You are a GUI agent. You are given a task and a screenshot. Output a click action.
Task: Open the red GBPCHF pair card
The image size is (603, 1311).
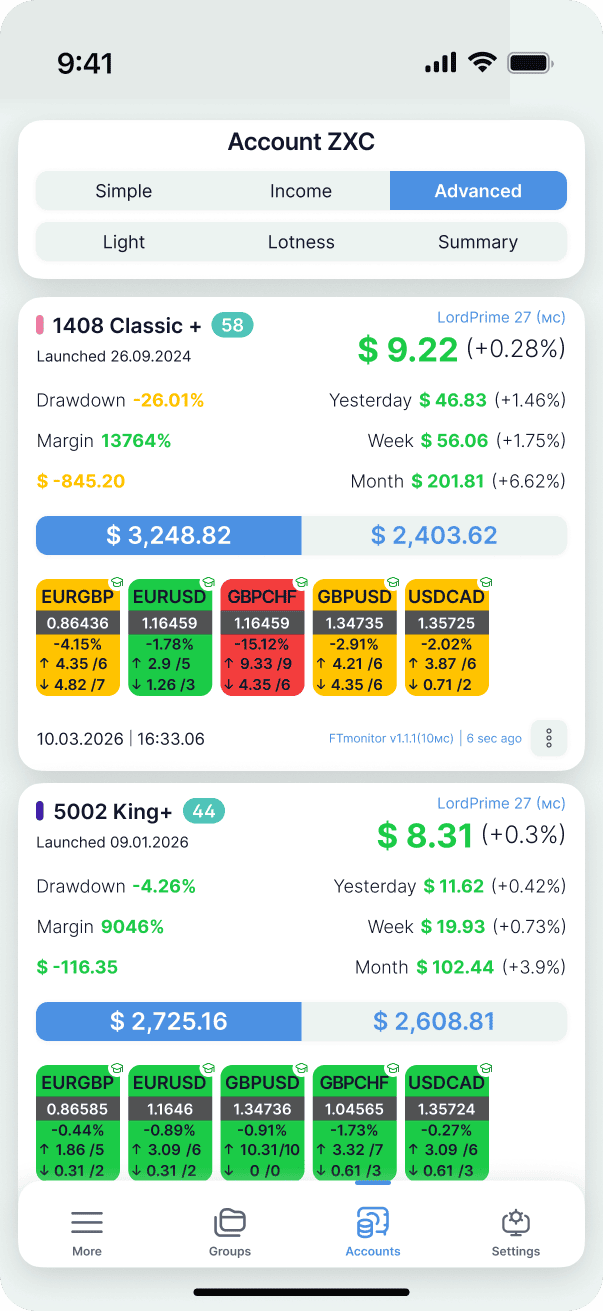pyautogui.click(x=262, y=637)
